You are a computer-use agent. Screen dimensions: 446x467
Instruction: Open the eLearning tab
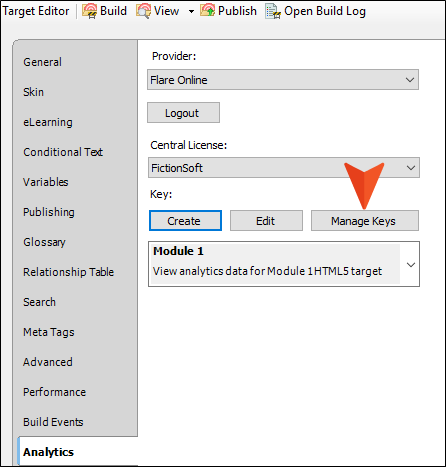tap(48, 122)
